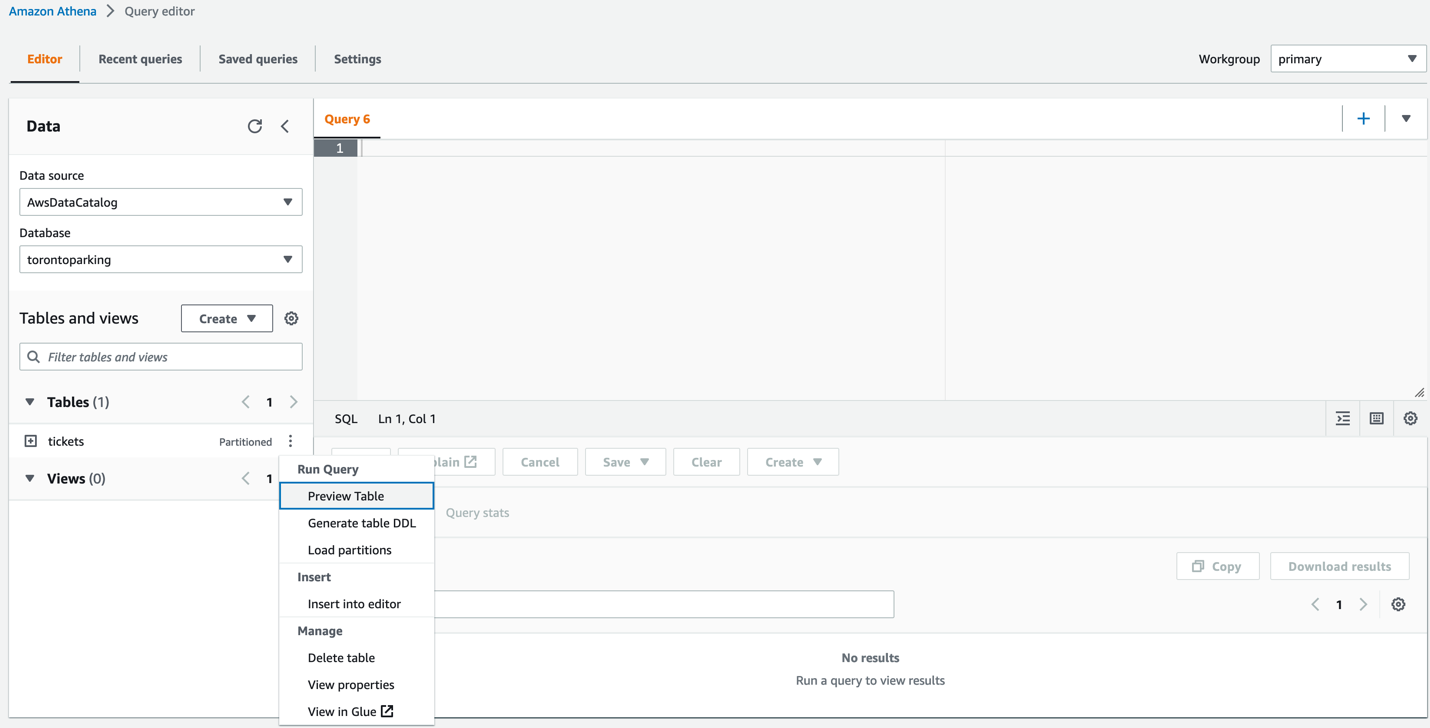This screenshot has width=1430, height=728.
Task: Expand the tickets table columns
Action: click(31, 441)
